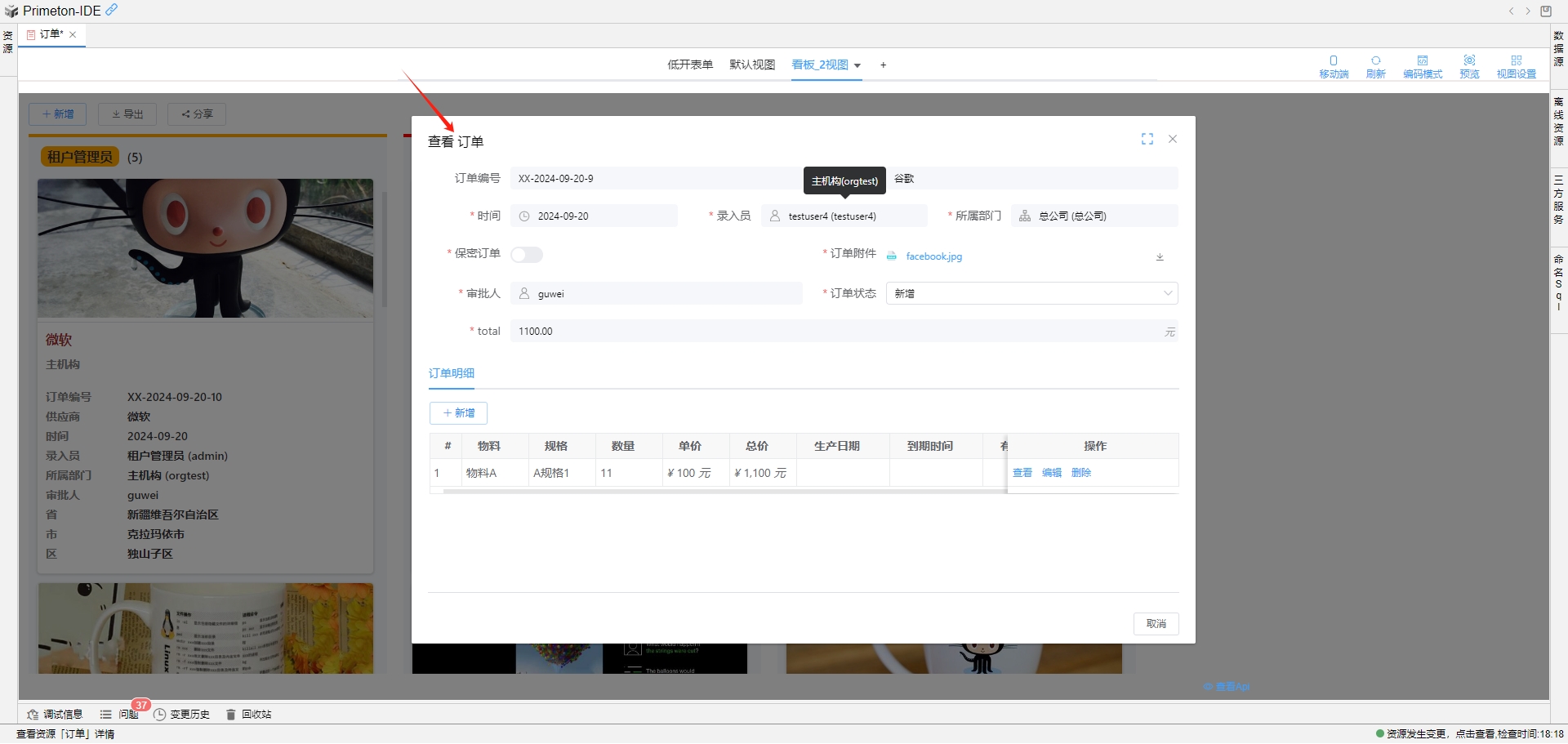Screen dimensions: 1568x744
Task: Click the 取消 button
Action: coord(1156,624)
